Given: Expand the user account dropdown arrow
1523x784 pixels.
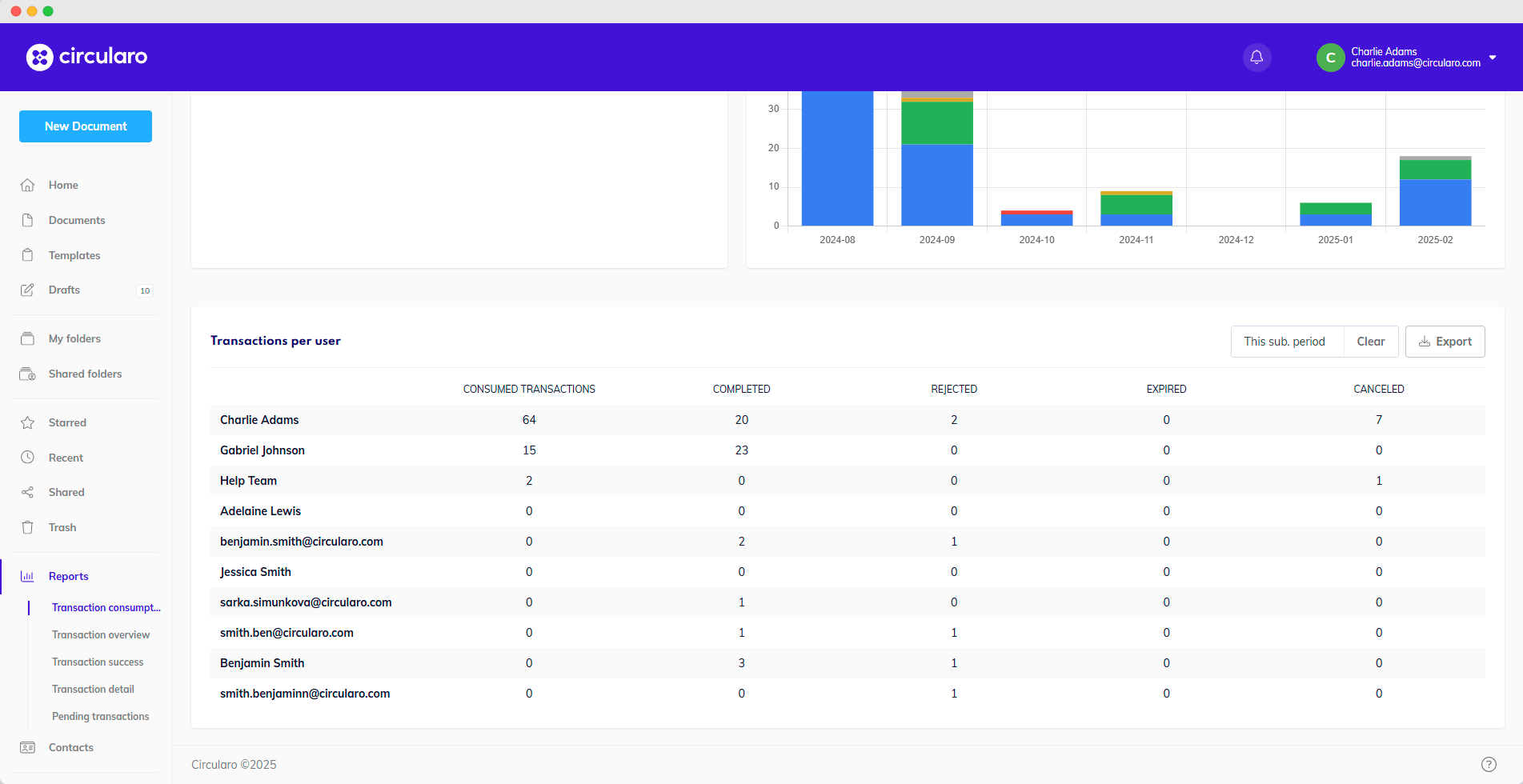Looking at the screenshot, I should (x=1493, y=58).
